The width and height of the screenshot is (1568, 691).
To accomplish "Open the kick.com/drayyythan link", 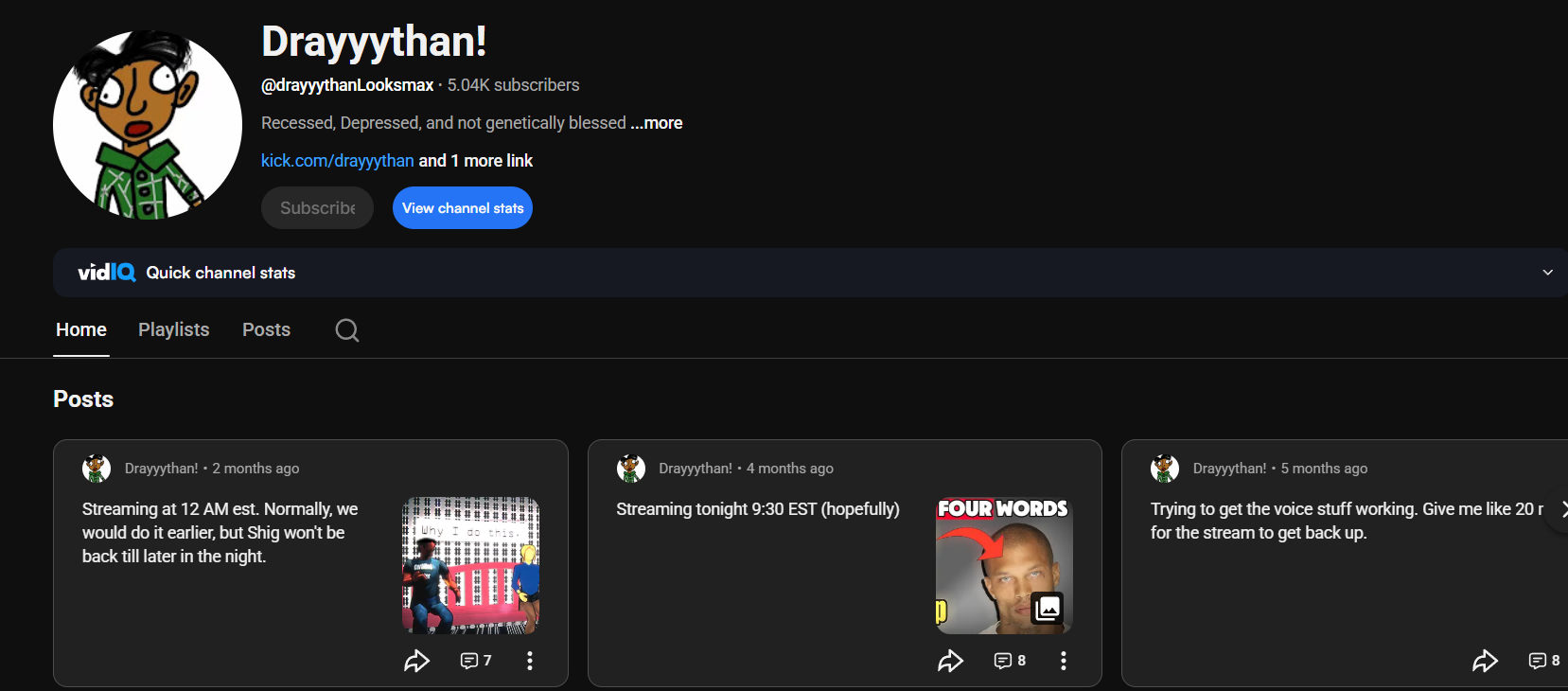I will [x=337, y=161].
